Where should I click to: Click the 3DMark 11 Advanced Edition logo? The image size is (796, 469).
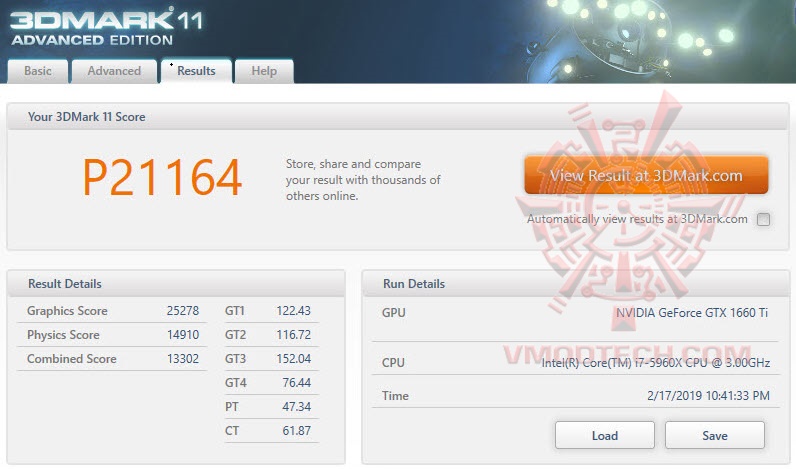[x=106, y=27]
